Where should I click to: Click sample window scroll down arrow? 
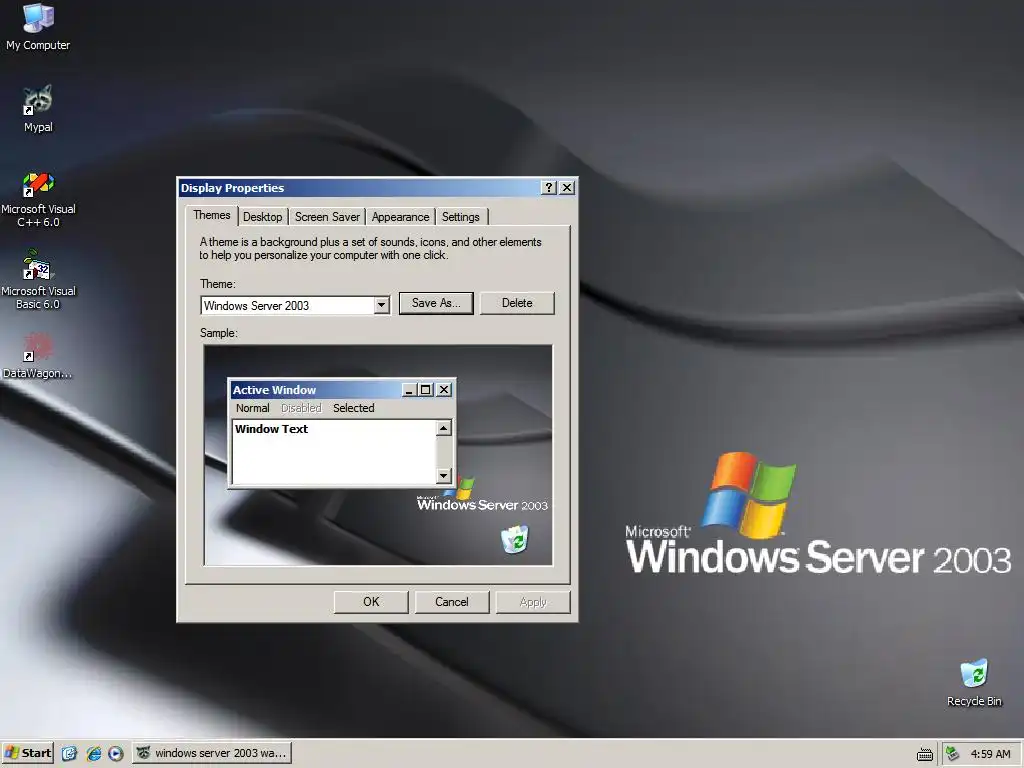click(443, 475)
